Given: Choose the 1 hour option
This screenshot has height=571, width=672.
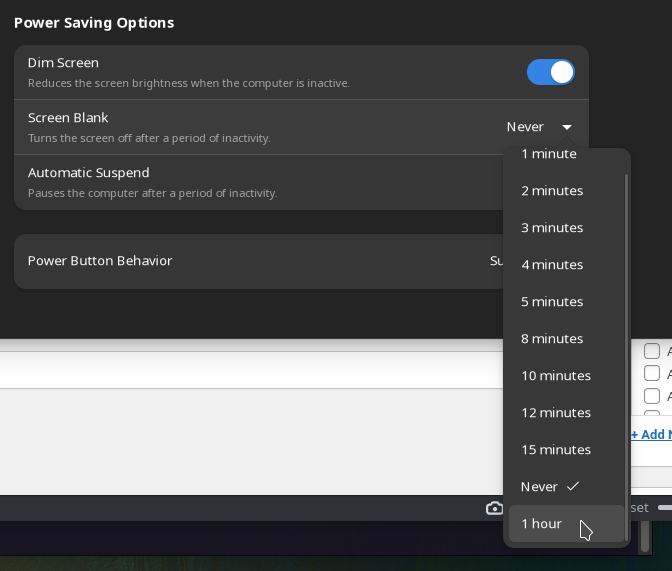Looking at the screenshot, I should (566, 523).
